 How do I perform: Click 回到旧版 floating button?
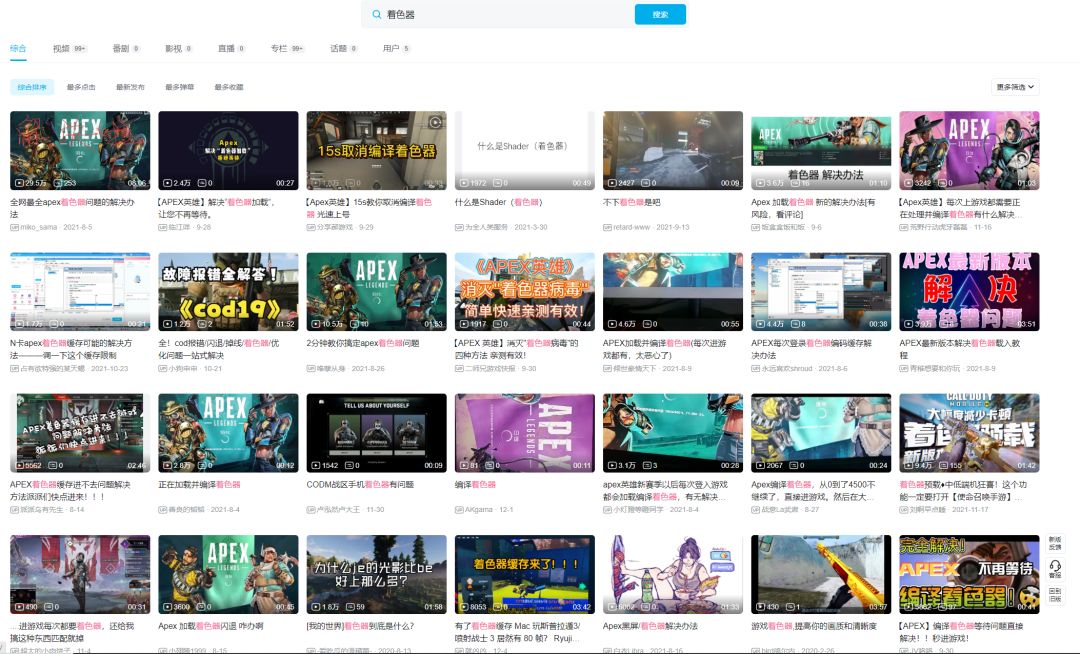coord(1055,595)
